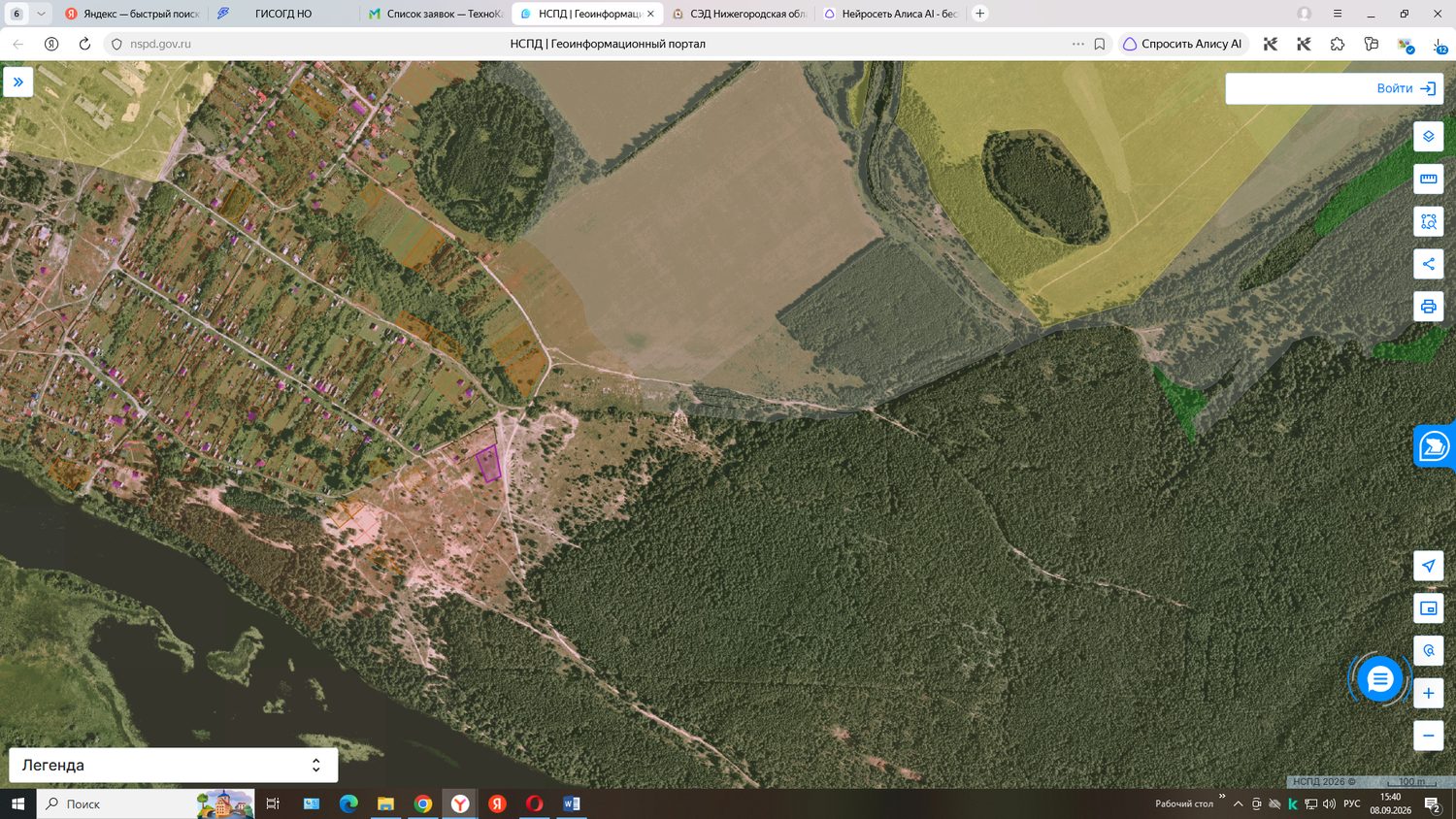Viewport: 1456px width, 819px height.
Task: Open the Yandex browser main menu
Action: click(x=1338, y=14)
